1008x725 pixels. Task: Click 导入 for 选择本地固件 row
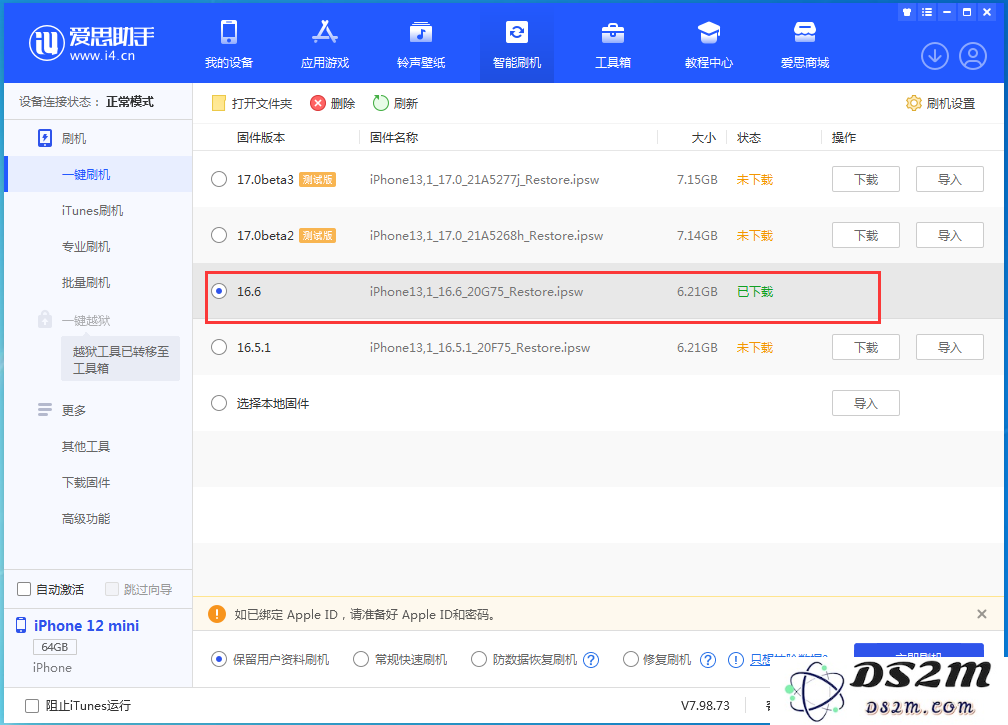point(865,403)
